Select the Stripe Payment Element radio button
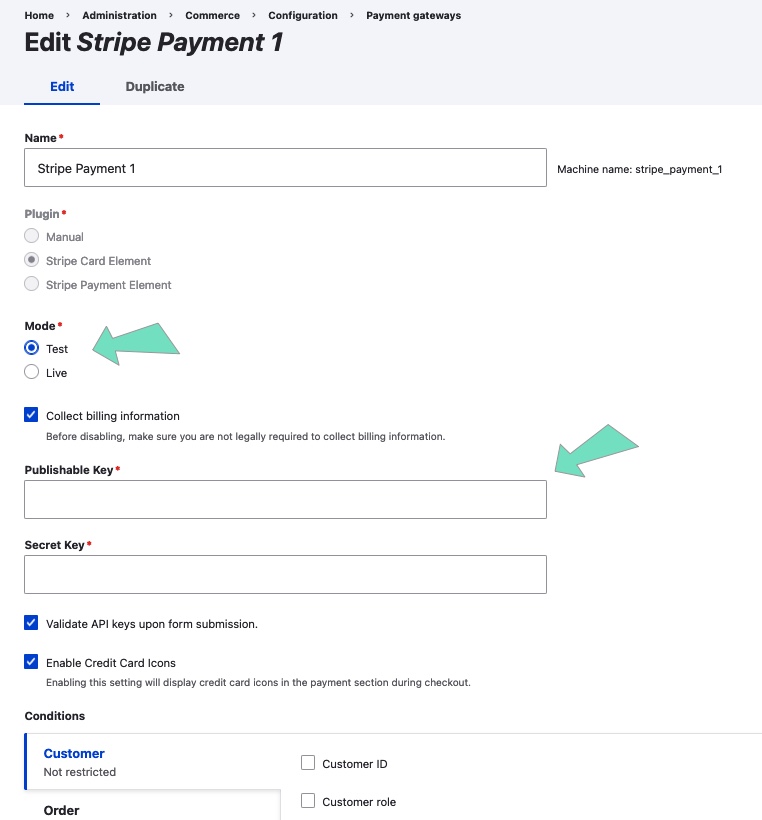762x820 pixels. (31, 284)
